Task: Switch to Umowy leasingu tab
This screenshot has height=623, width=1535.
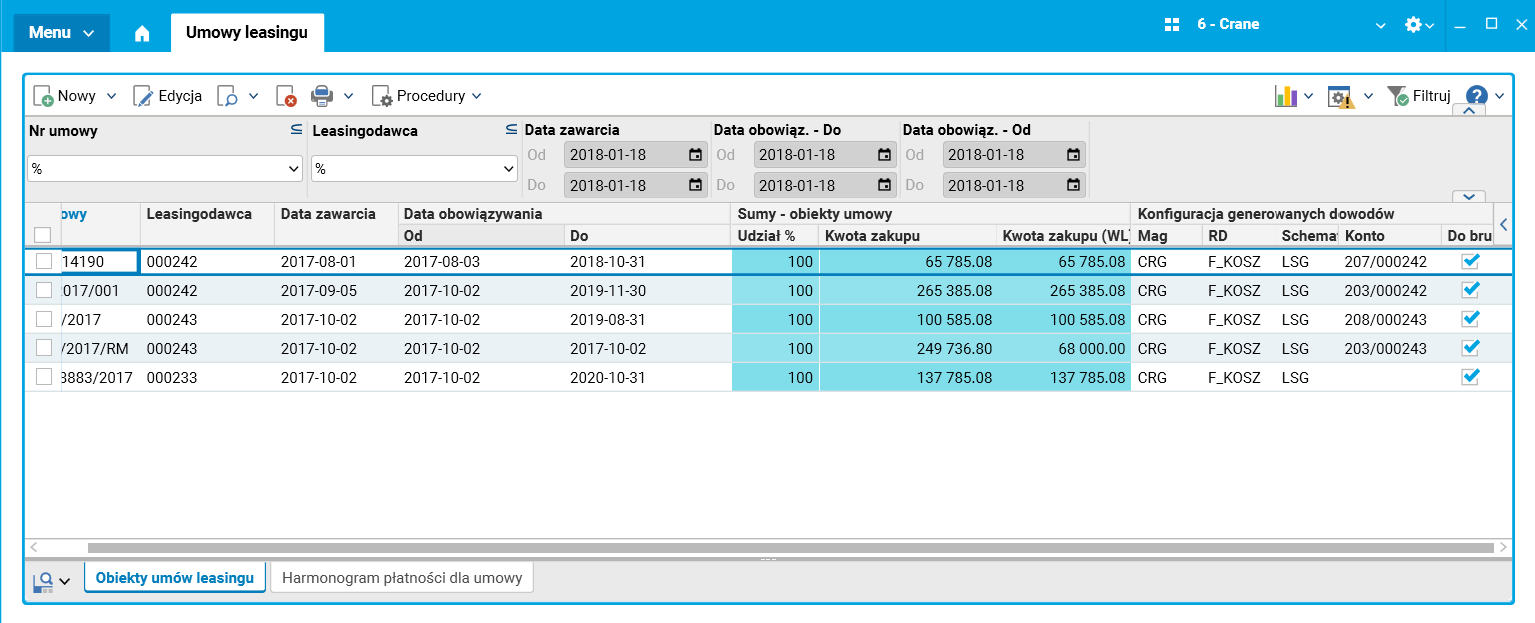Action: [247, 32]
